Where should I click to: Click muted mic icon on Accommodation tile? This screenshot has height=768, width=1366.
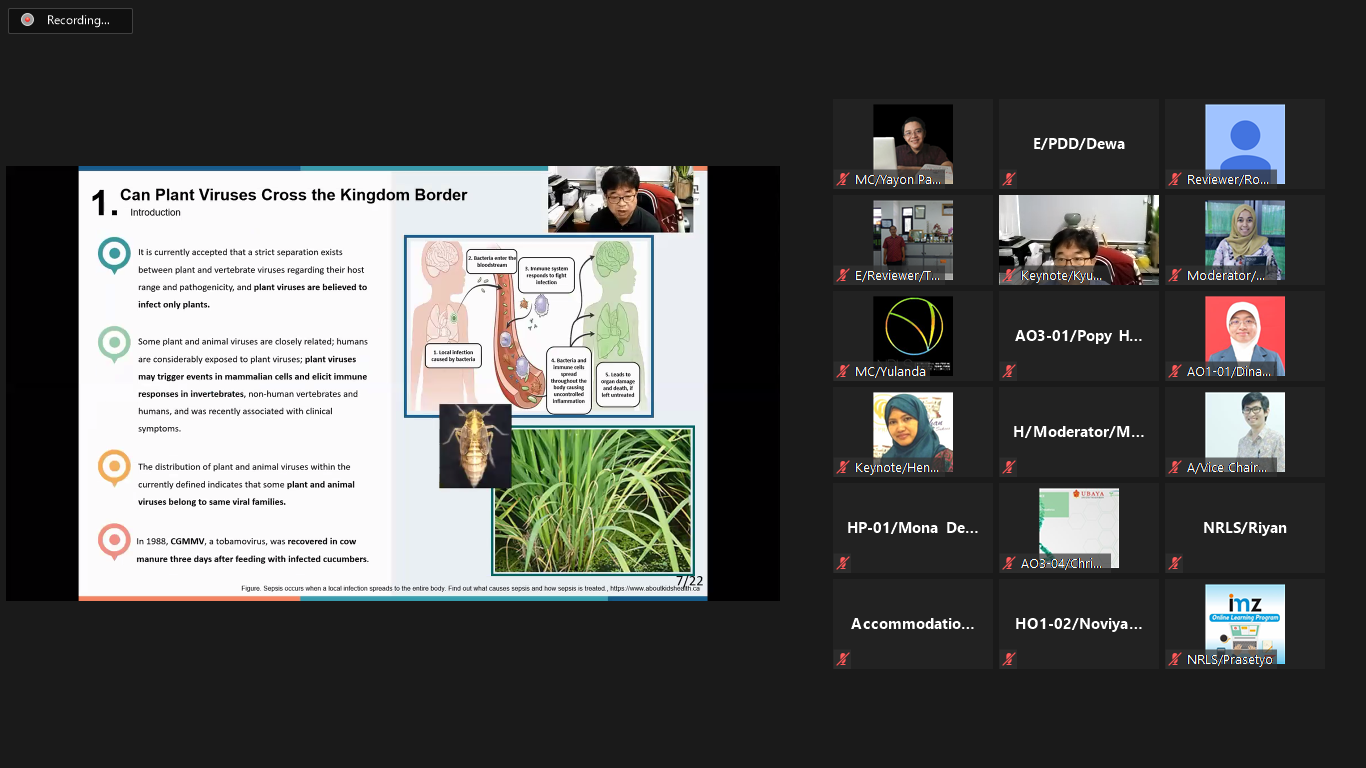[844, 660]
